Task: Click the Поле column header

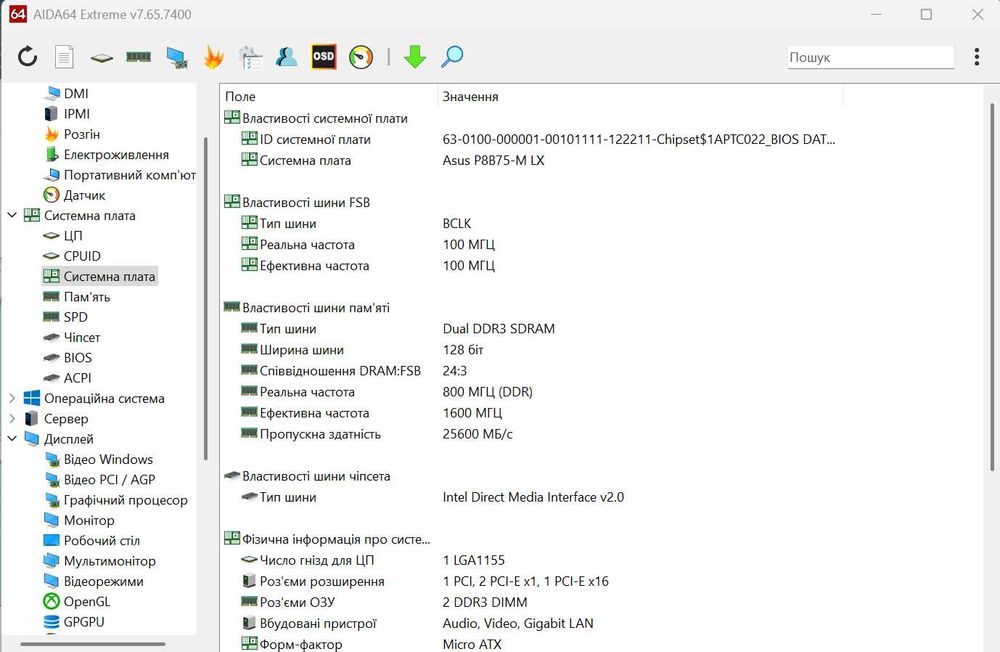Action: point(329,96)
